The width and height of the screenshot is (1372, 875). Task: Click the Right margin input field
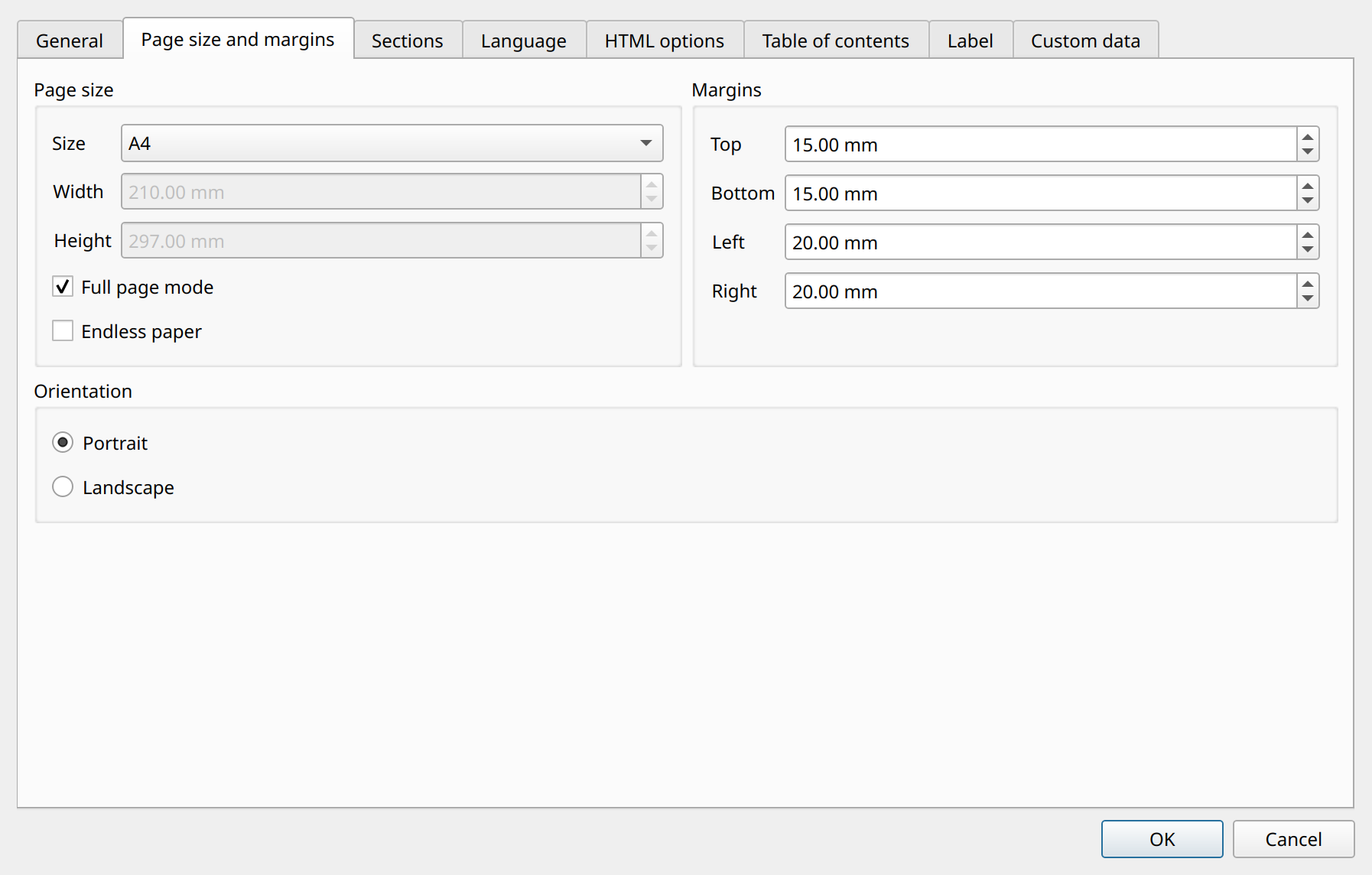coord(1040,291)
